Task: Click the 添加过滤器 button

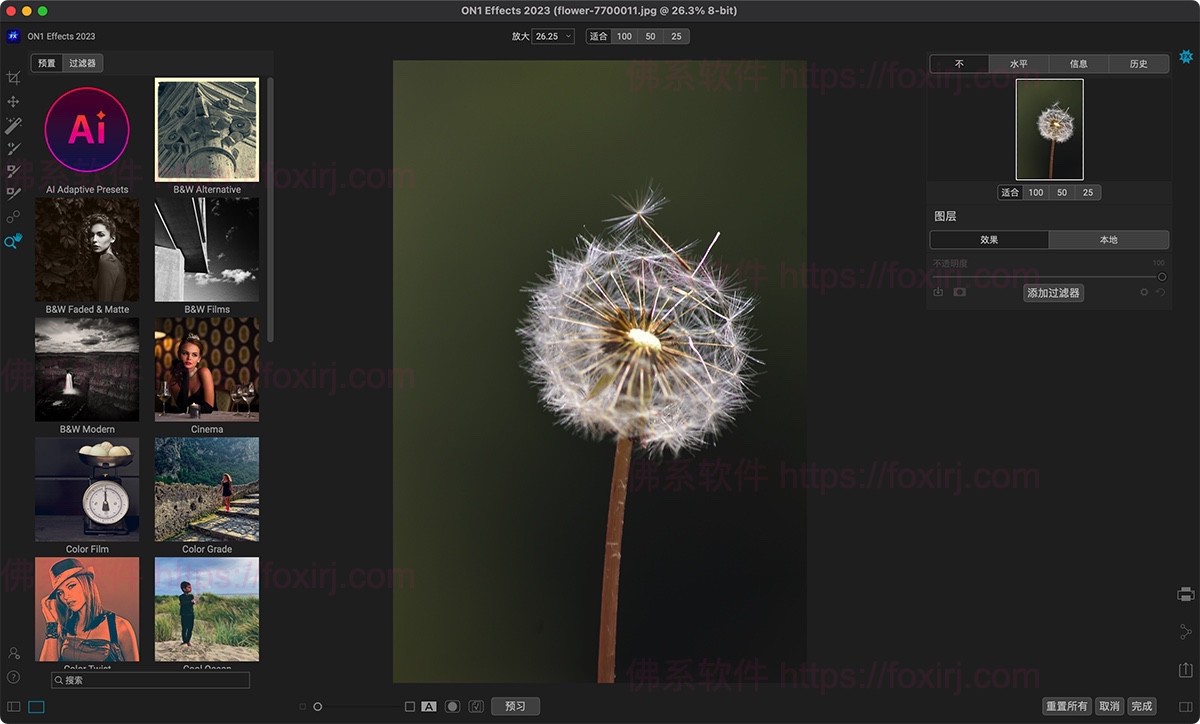Action: 1053,293
